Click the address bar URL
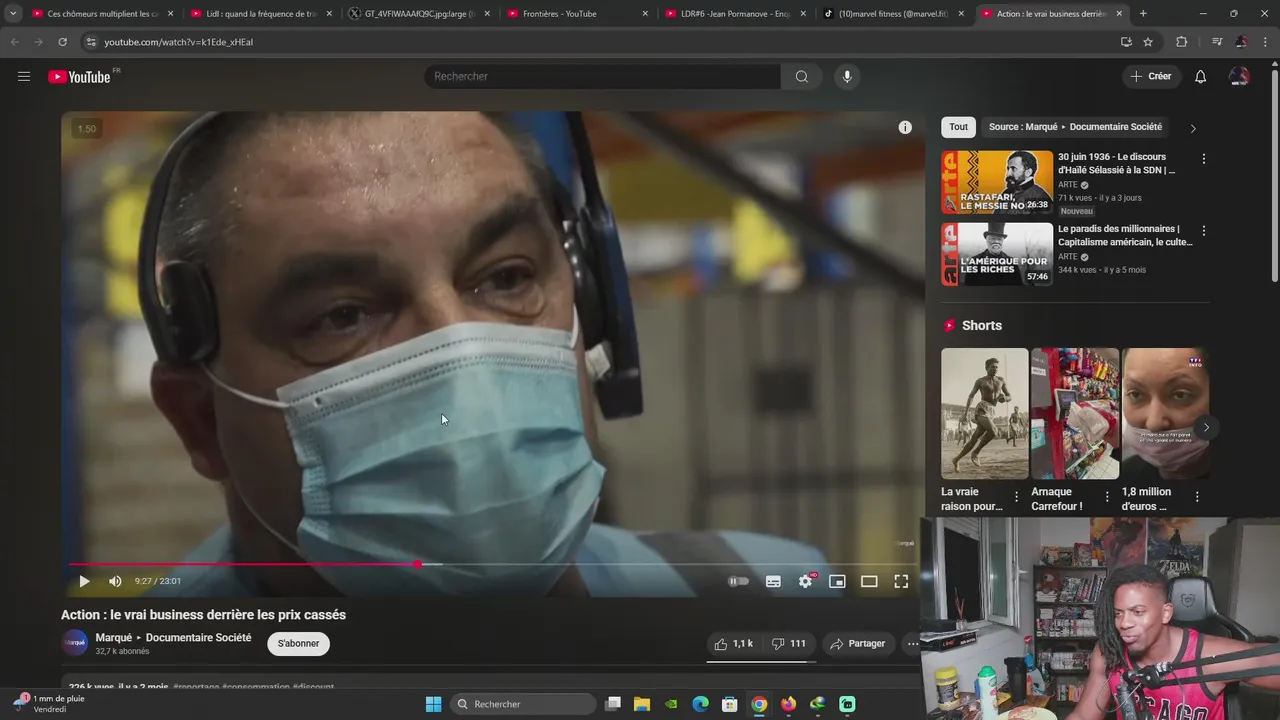 [x=178, y=42]
